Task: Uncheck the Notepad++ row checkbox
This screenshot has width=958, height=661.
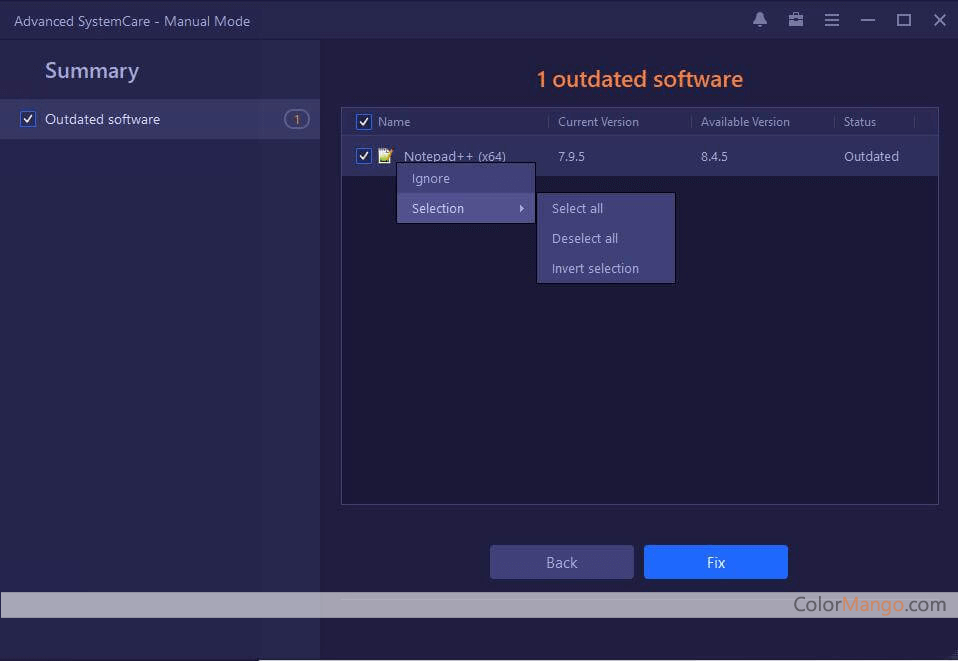Action: point(364,156)
